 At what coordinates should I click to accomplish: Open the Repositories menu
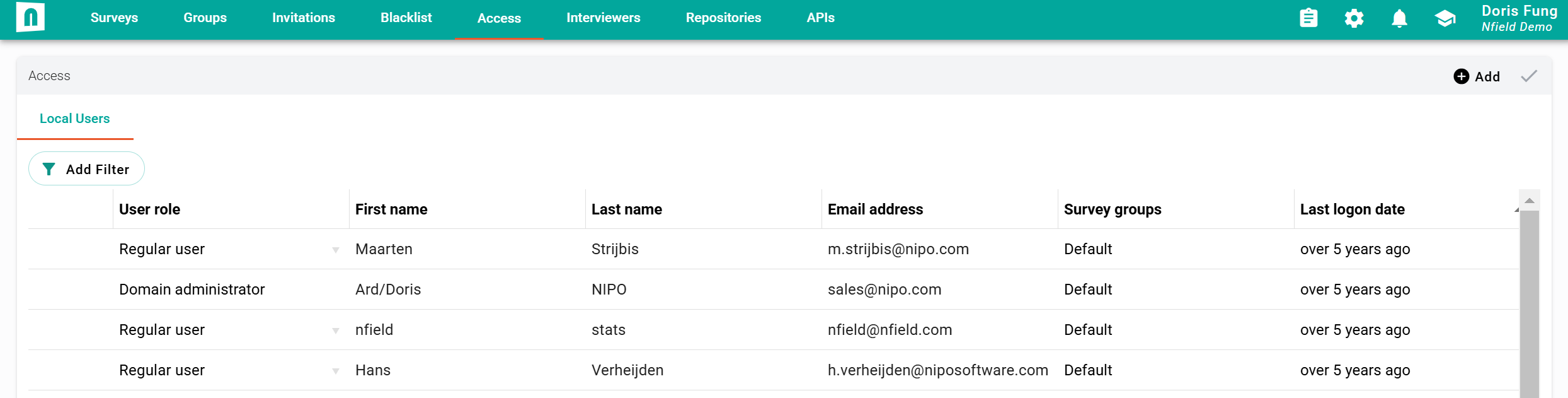click(x=723, y=18)
